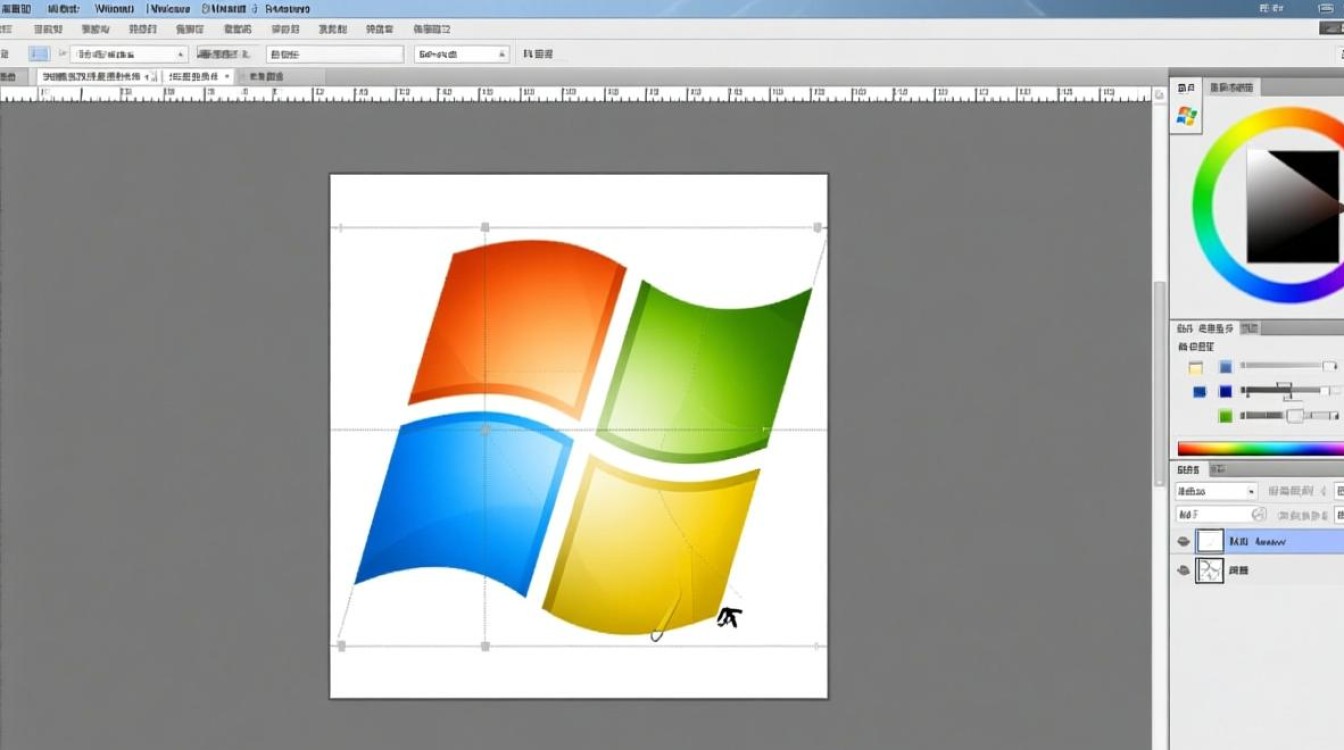Click the pale yellow swatch icon beside sliders
Viewport: 1344px width, 750px height.
tap(1196, 368)
